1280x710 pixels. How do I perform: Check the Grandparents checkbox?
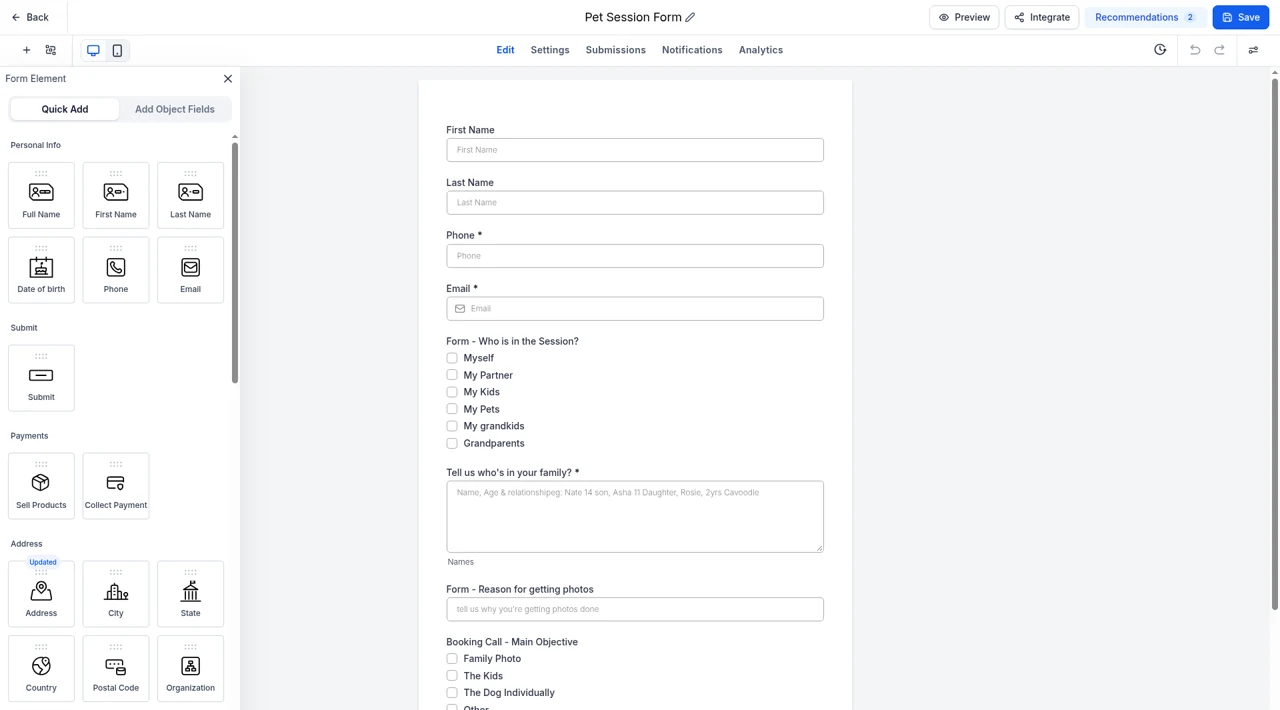point(452,443)
